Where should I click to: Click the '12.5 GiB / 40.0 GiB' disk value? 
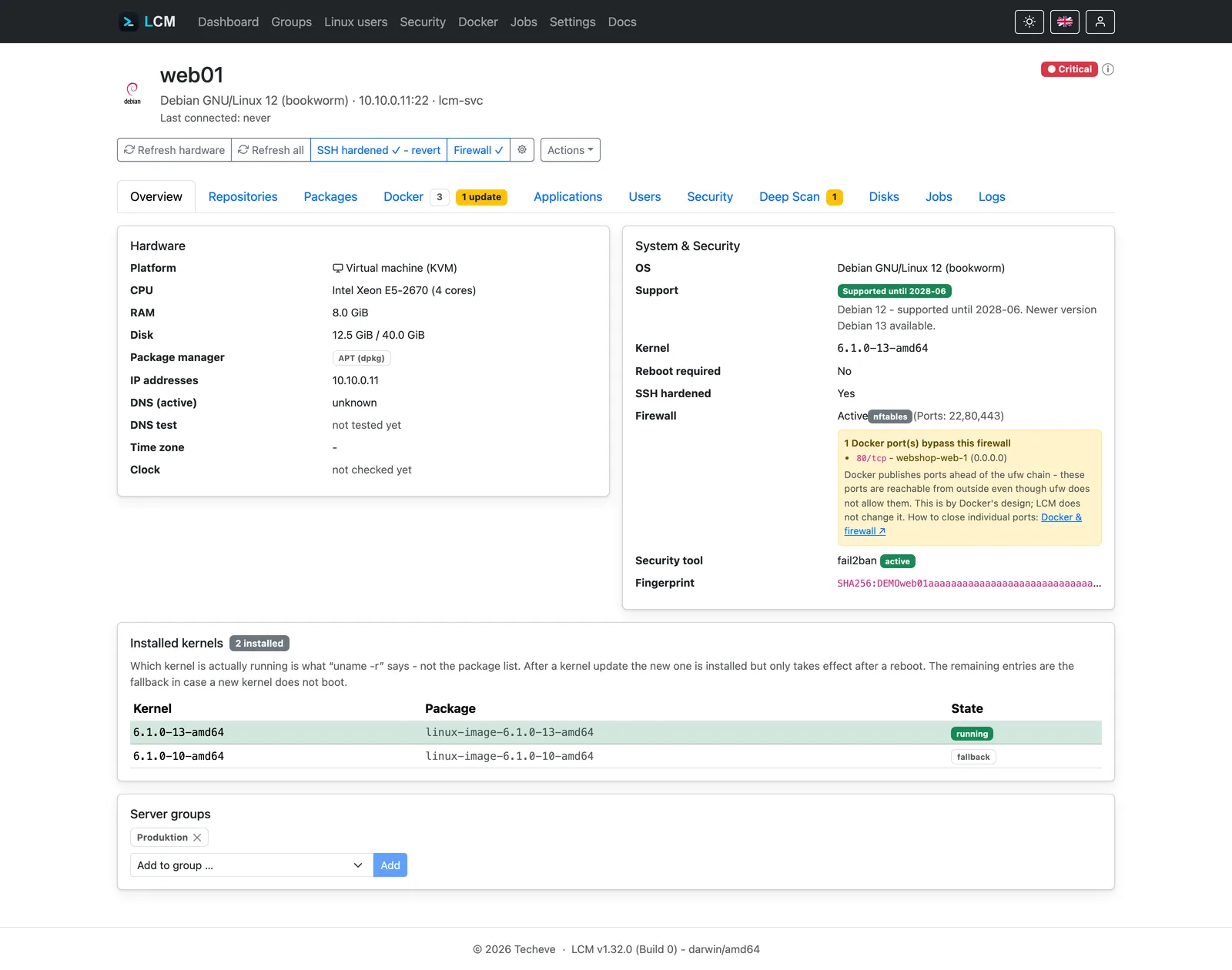click(x=379, y=335)
